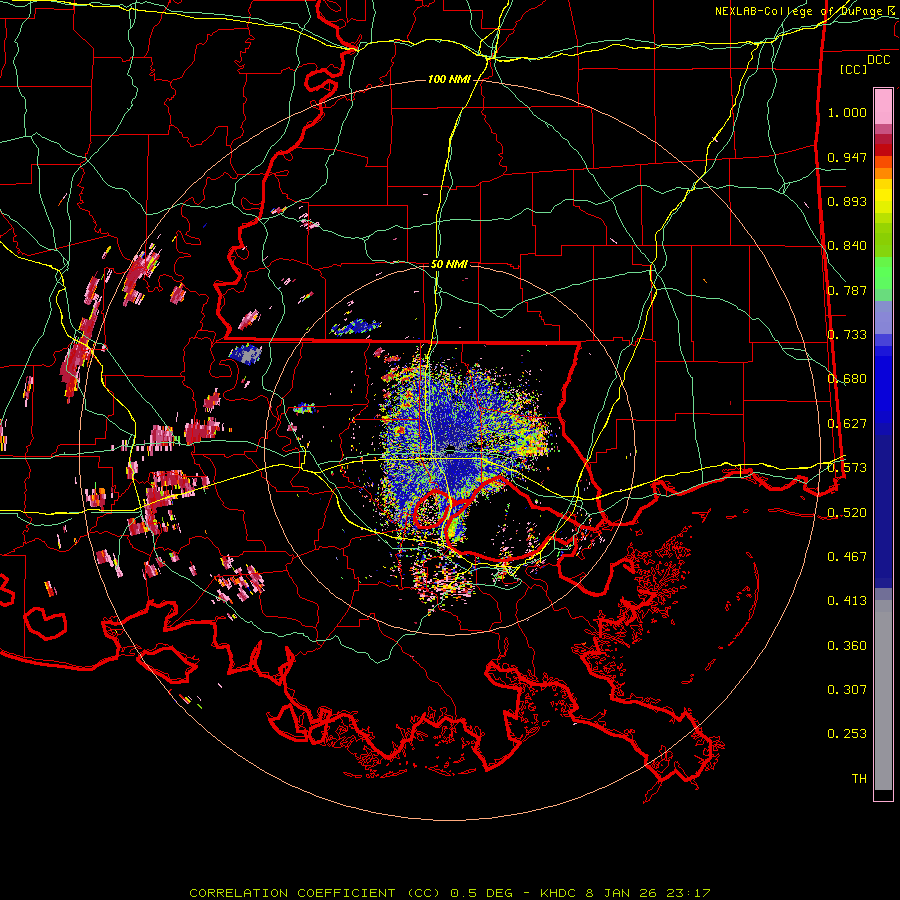The width and height of the screenshot is (900, 900).
Task: Click the 0.733 scale value
Action: (847, 335)
